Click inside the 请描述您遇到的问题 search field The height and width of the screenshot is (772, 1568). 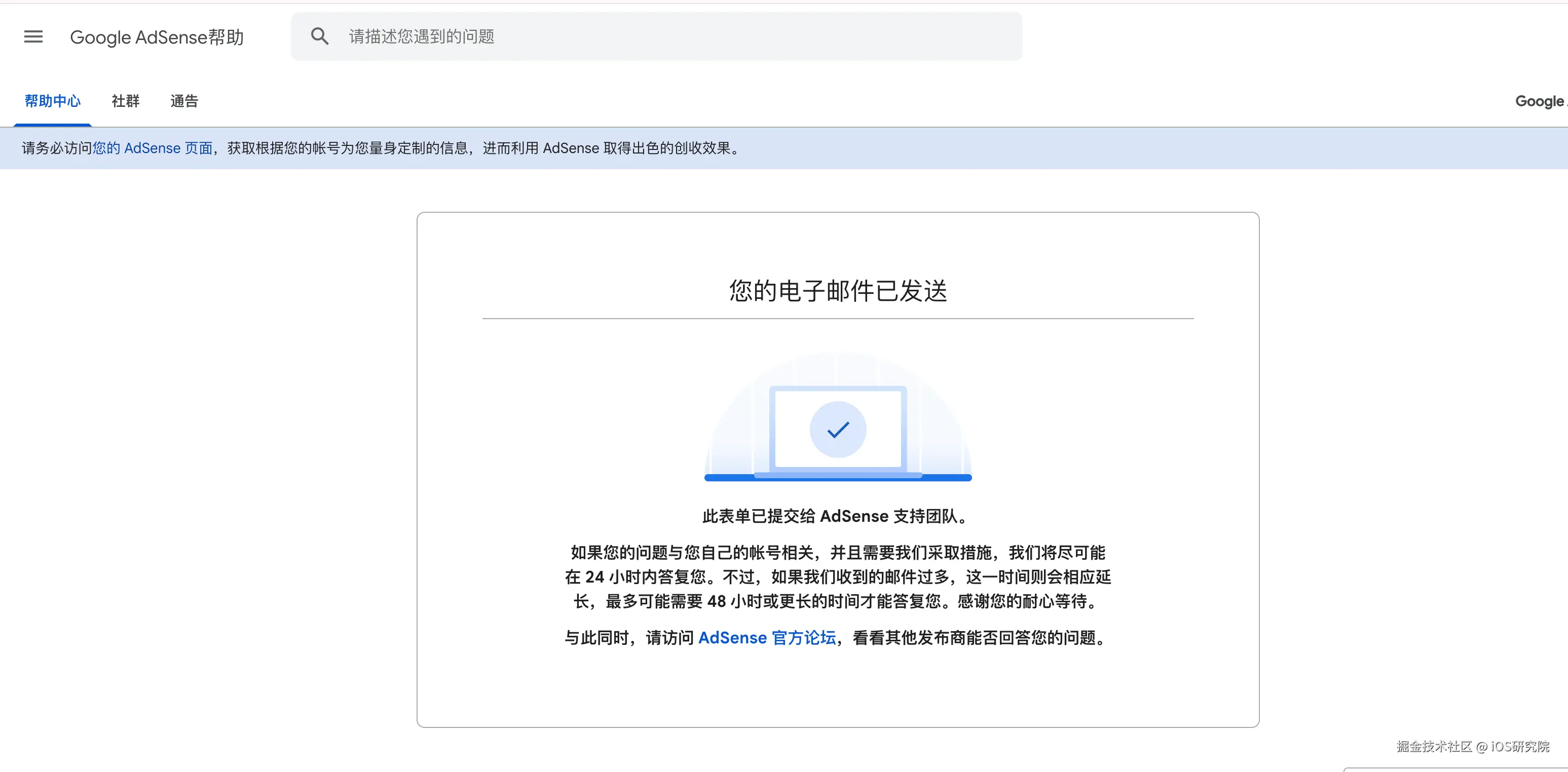[x=609, y=36]
